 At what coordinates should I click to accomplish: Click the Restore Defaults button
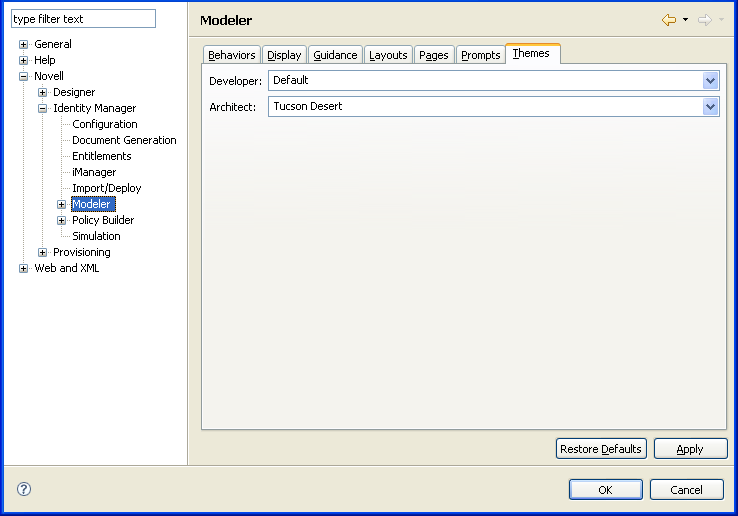click(x=601, y=449)
